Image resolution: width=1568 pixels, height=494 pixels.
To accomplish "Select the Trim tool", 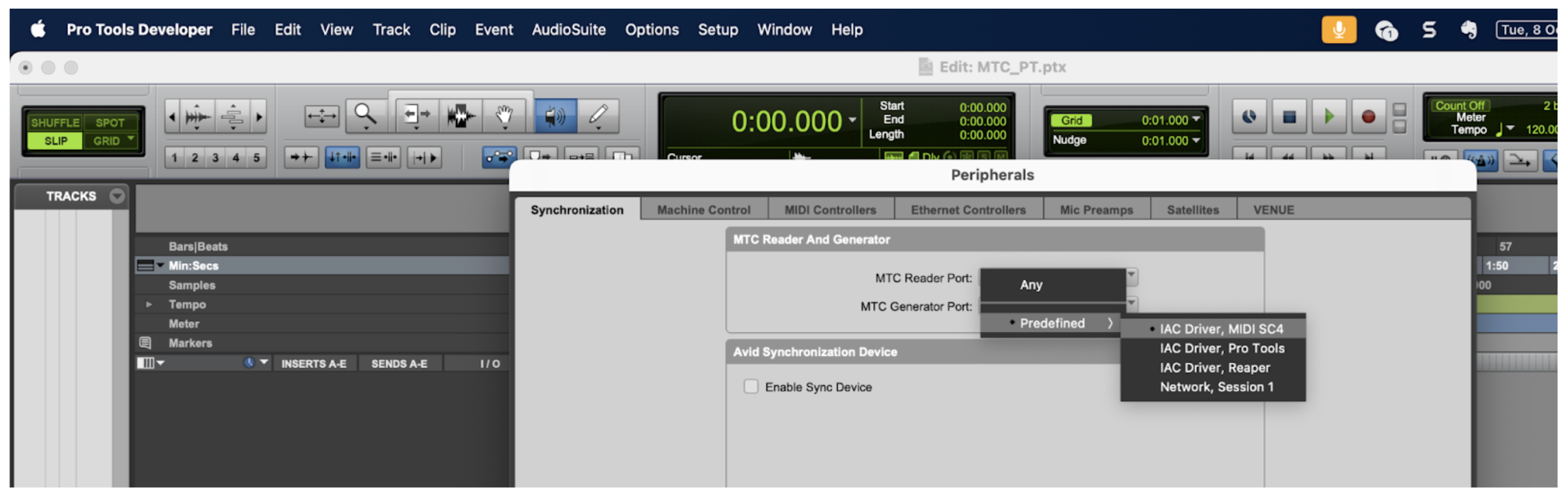I will 416,115.
